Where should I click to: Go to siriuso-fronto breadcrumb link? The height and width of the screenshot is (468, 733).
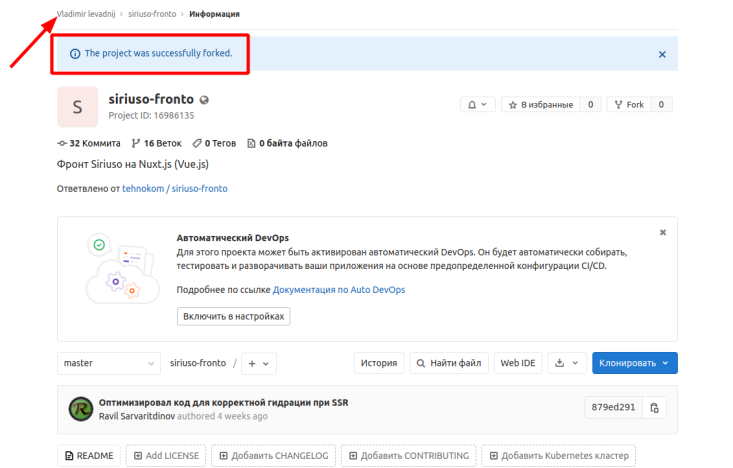152,14
